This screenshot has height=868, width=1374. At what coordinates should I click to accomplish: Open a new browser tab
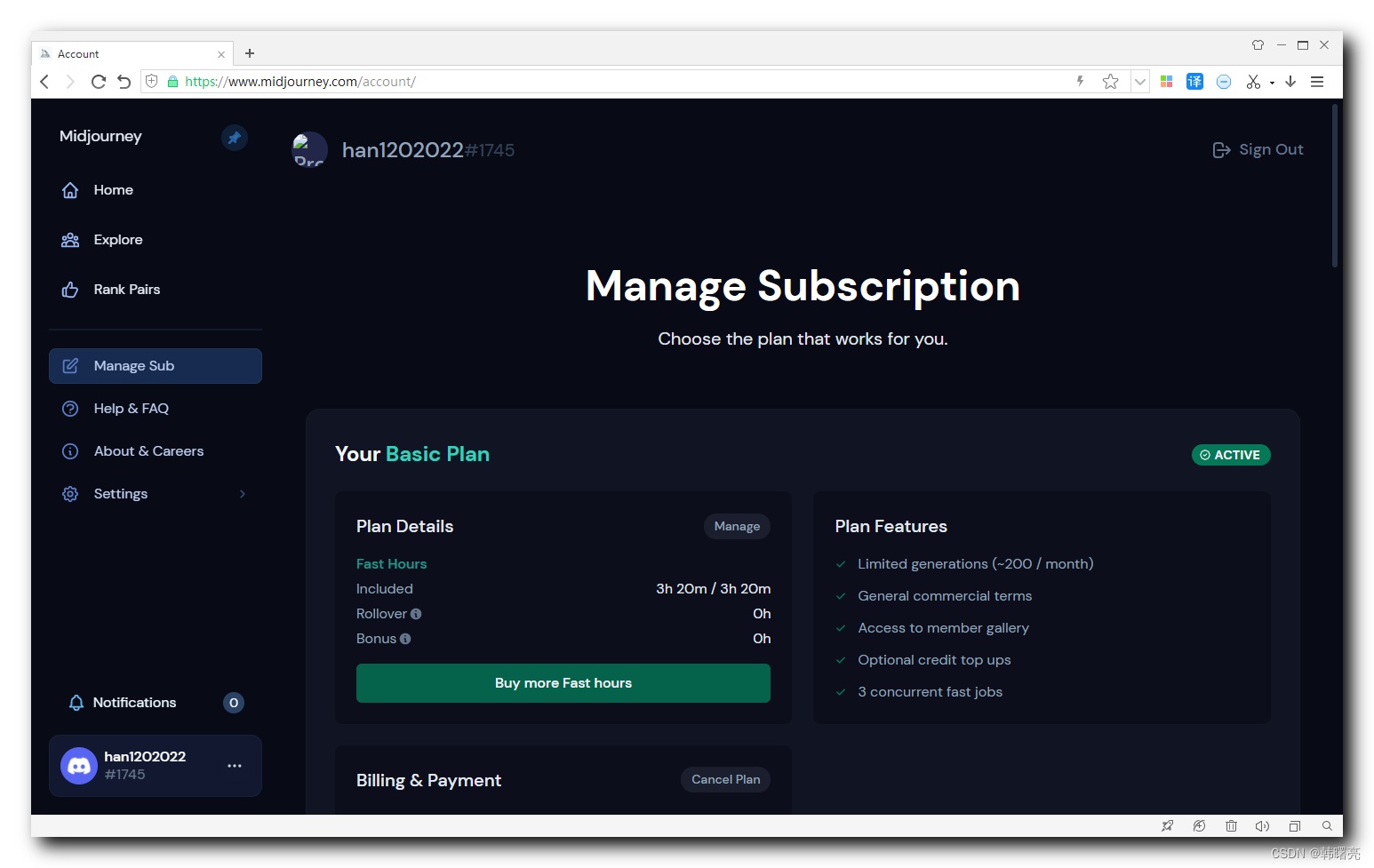point(250,53)
